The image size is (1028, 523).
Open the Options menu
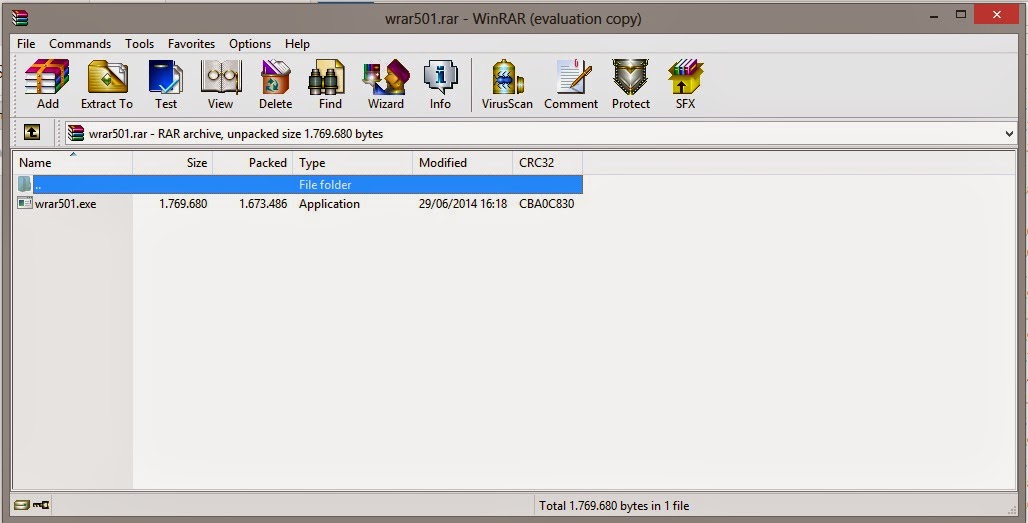pos(250,44)
